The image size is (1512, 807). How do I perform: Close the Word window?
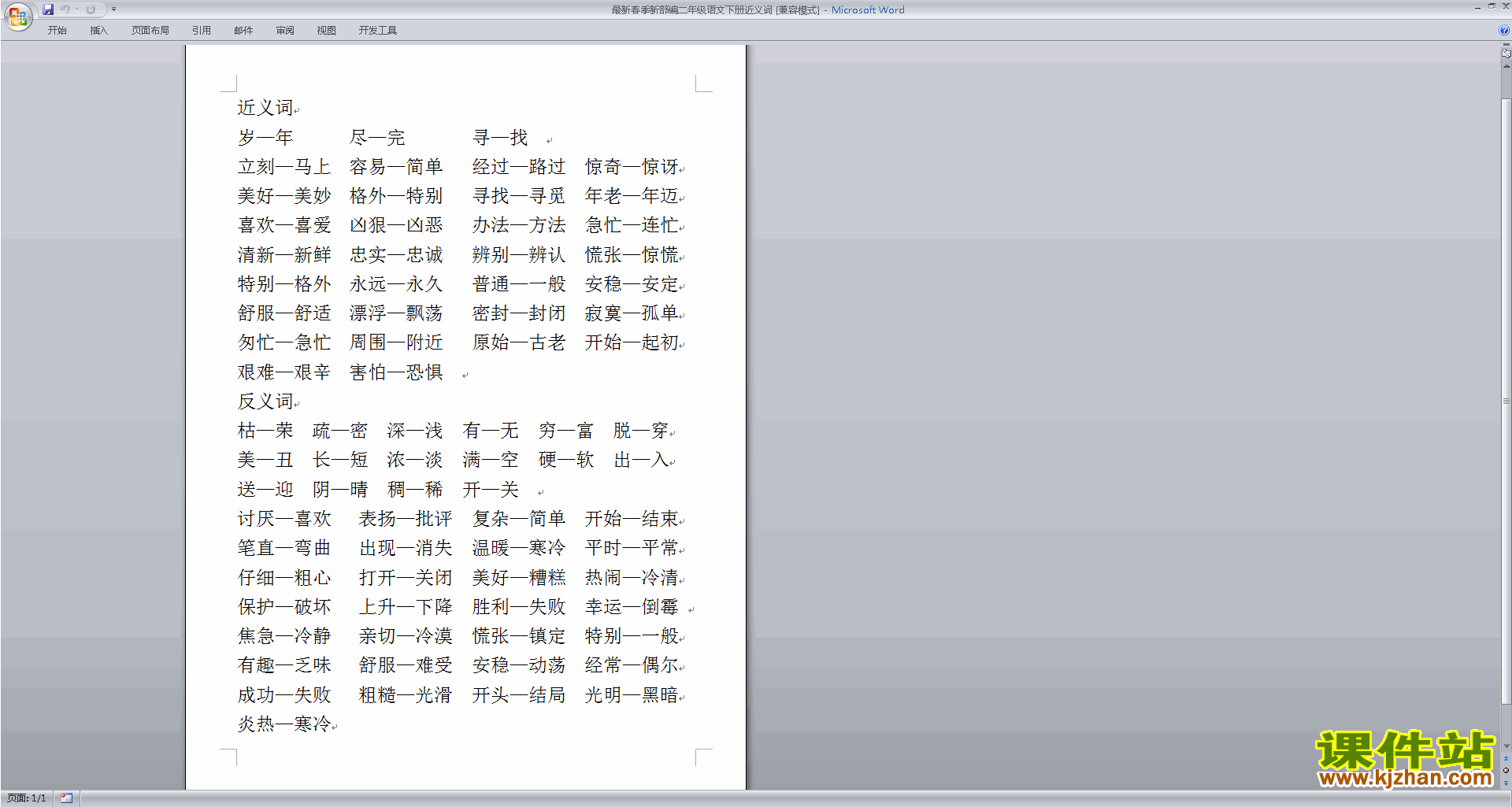pos(1505,7)
